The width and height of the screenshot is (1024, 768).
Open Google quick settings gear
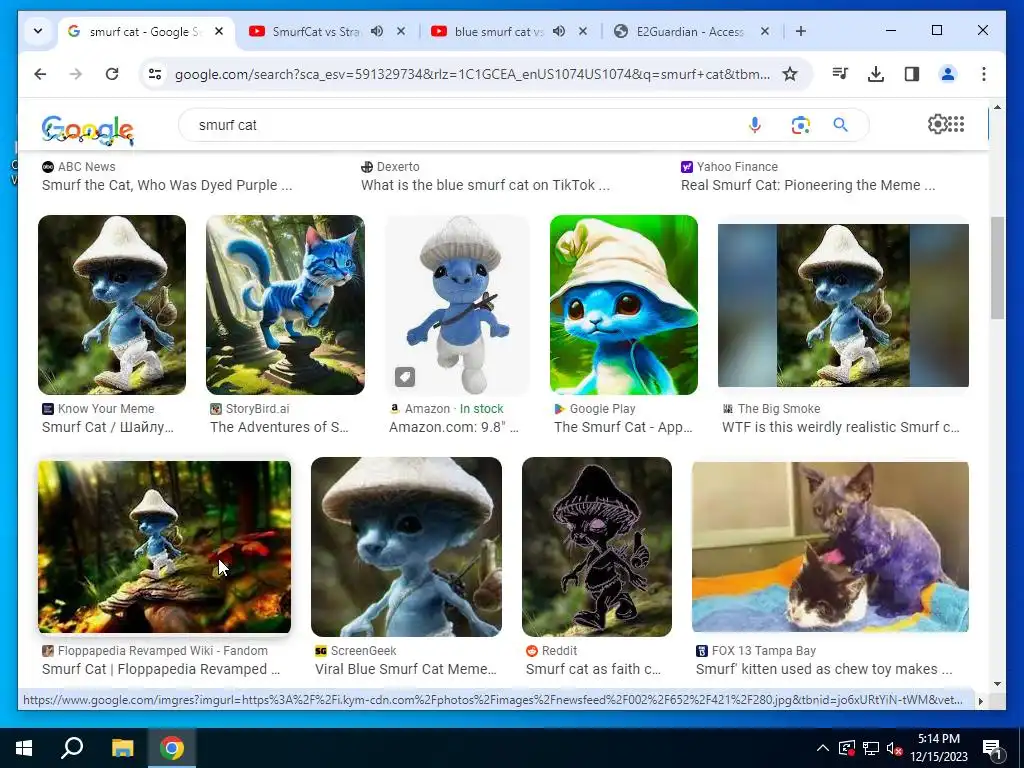point(937,124)
